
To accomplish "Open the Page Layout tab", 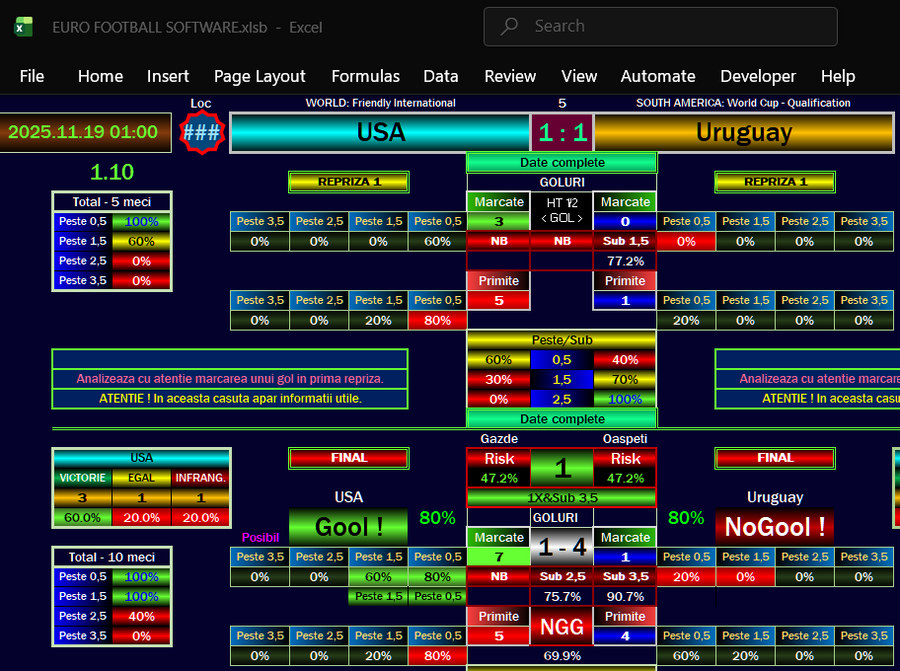I will point(259,76).
